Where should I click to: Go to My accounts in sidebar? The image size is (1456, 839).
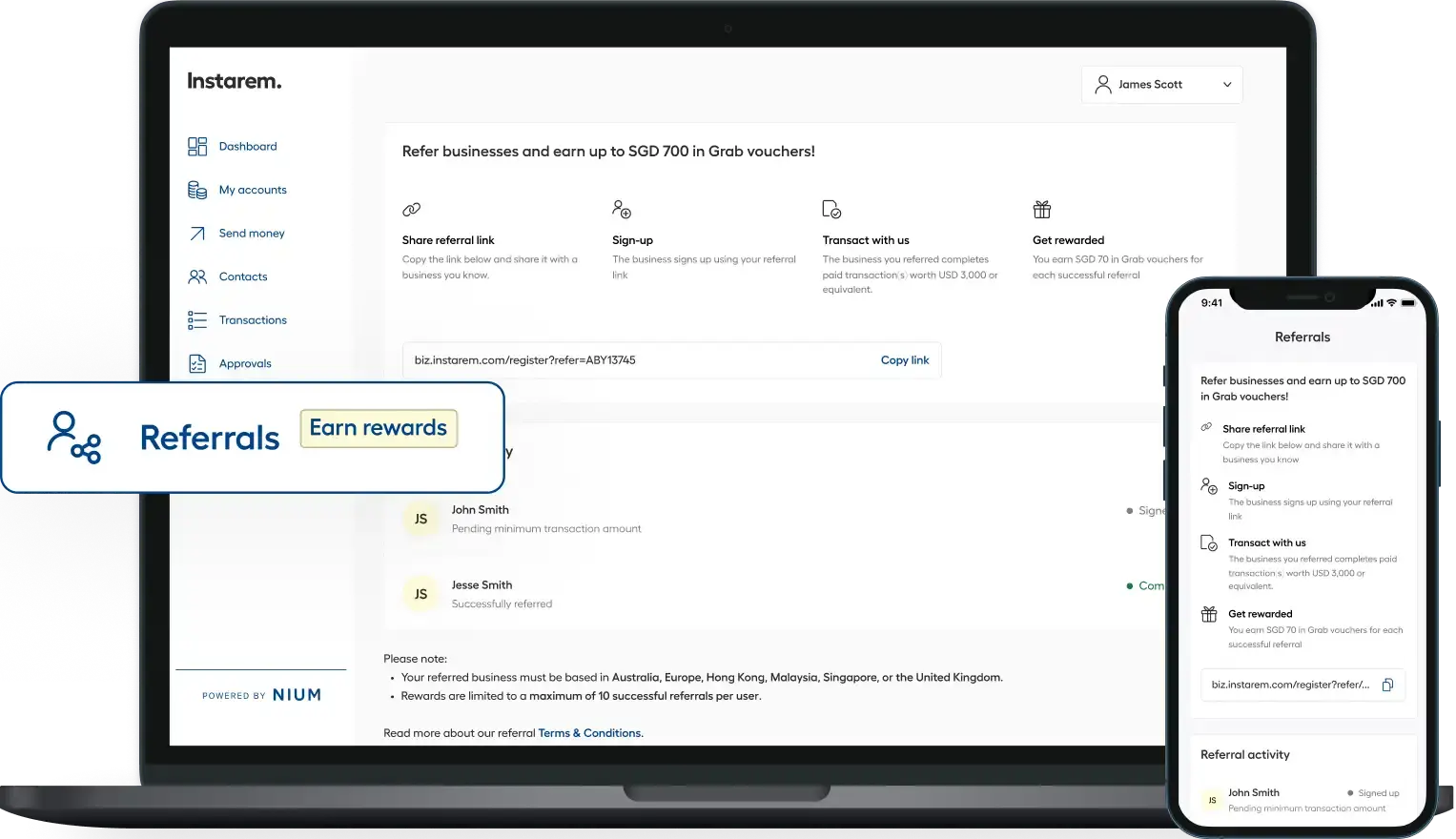point(253,190)
